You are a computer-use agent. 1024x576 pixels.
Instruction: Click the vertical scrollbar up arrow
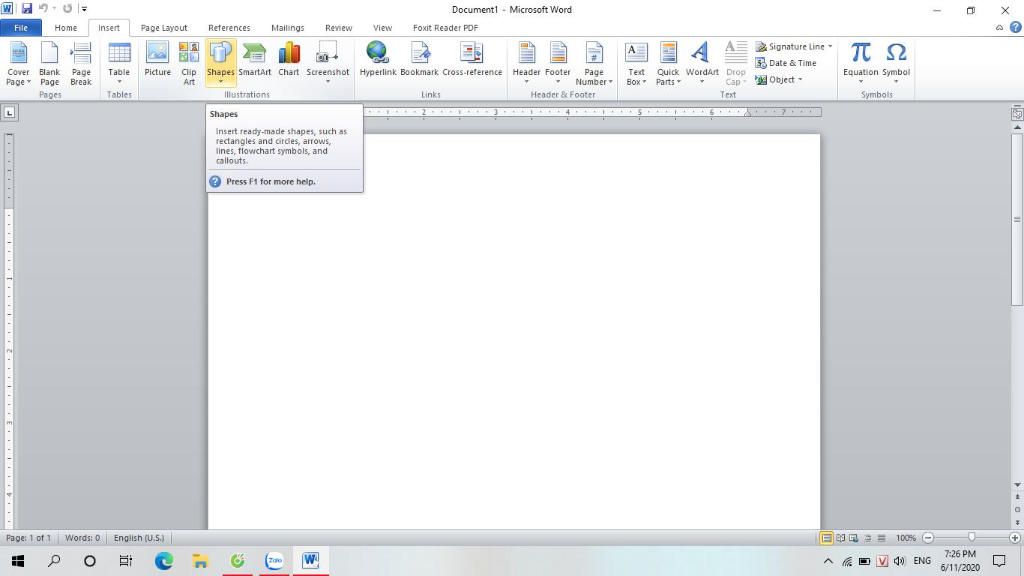coord(1017,127)
